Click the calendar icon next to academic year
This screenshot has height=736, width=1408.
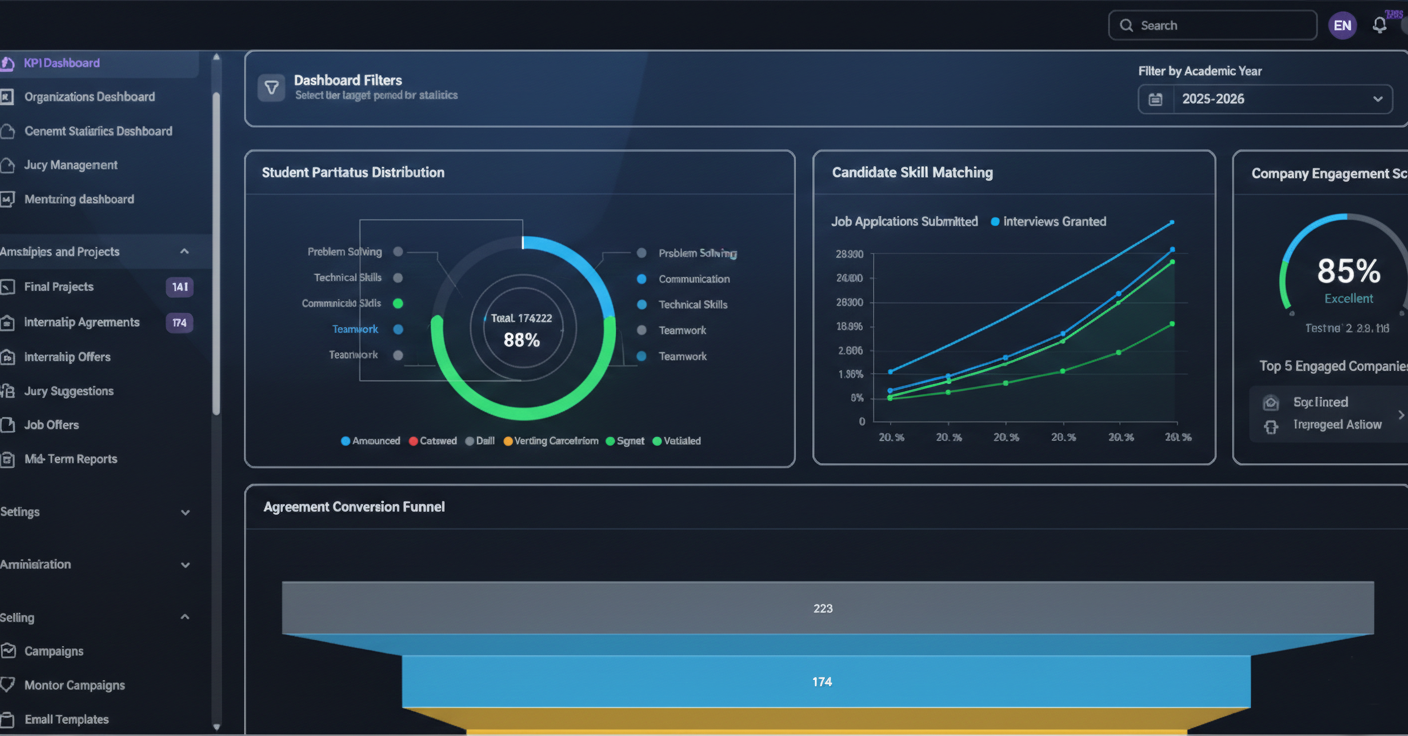click(1155, 99)
